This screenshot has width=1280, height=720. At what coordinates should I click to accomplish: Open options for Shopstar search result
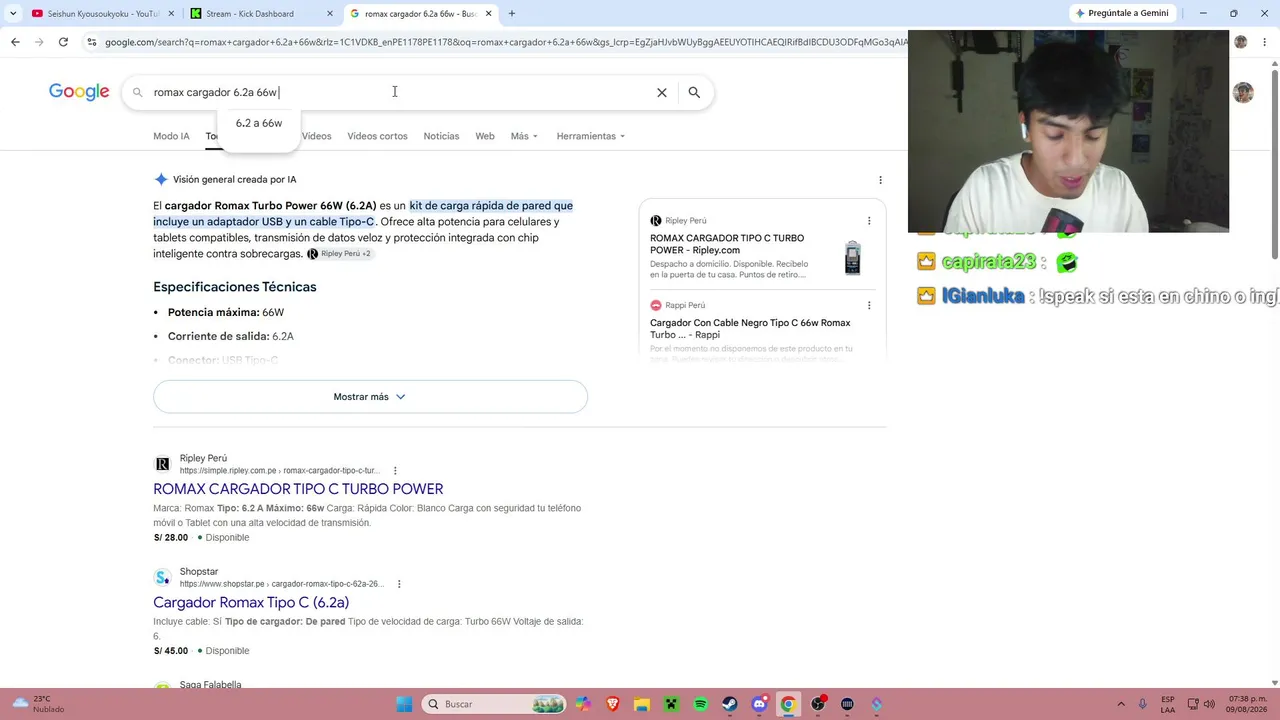[399, 584]
